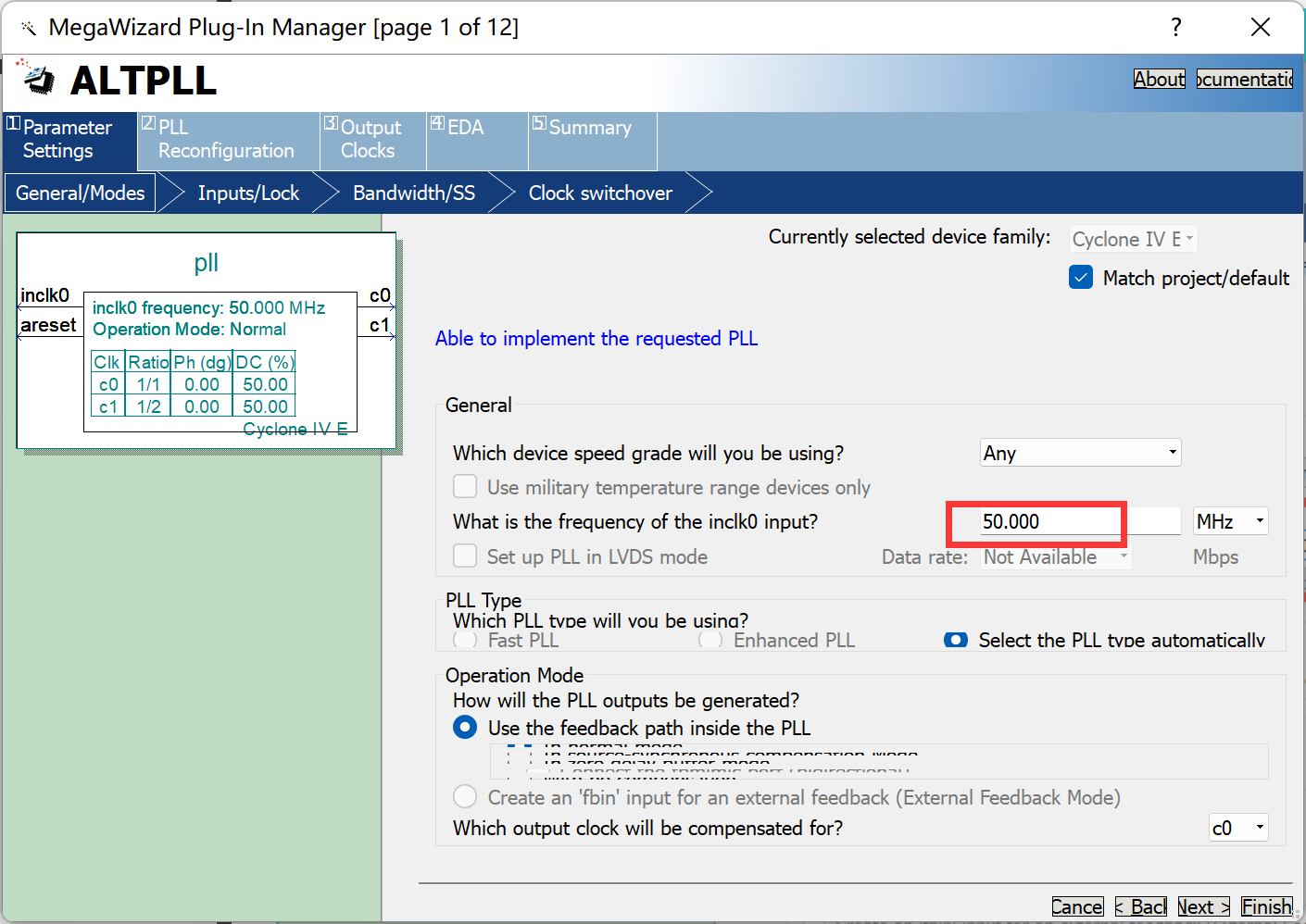Click the help question mark button

click(x=1176, y=27)
